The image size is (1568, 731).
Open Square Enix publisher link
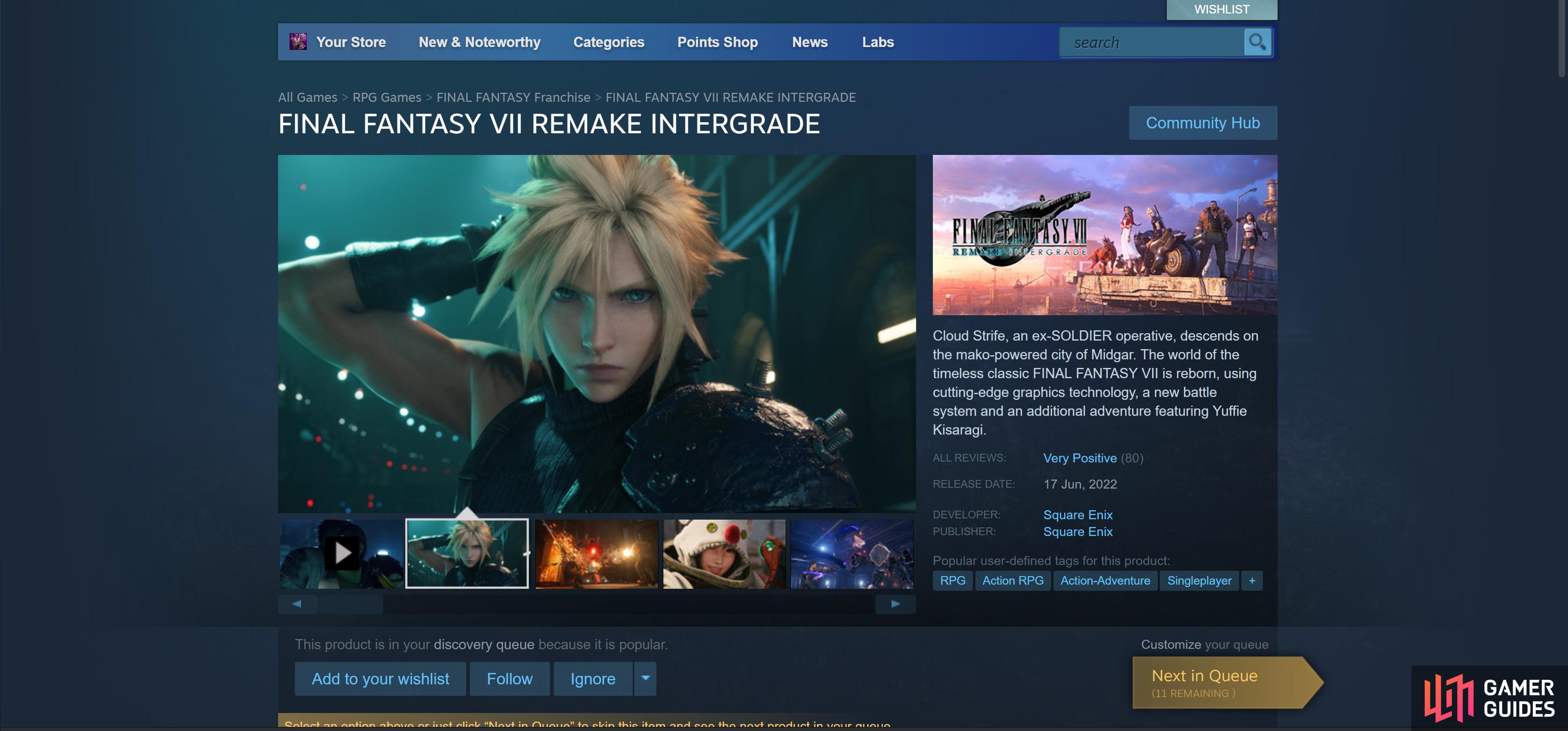(x=1077, y=531)
